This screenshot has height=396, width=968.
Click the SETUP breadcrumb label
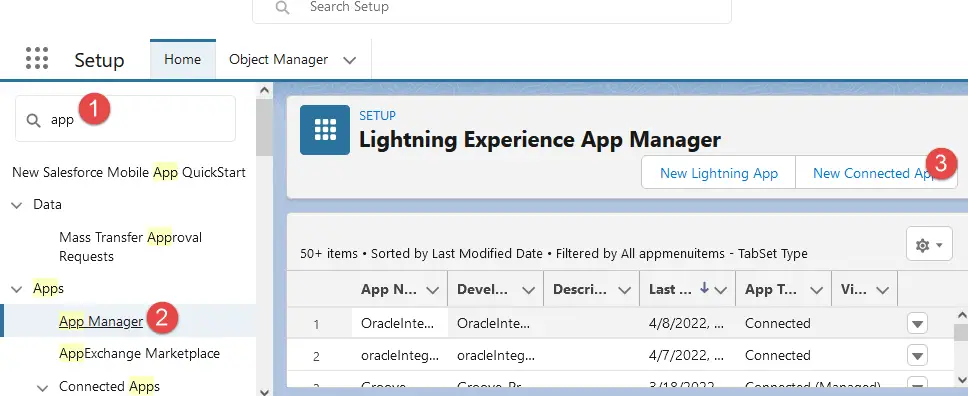pos(378,116)
